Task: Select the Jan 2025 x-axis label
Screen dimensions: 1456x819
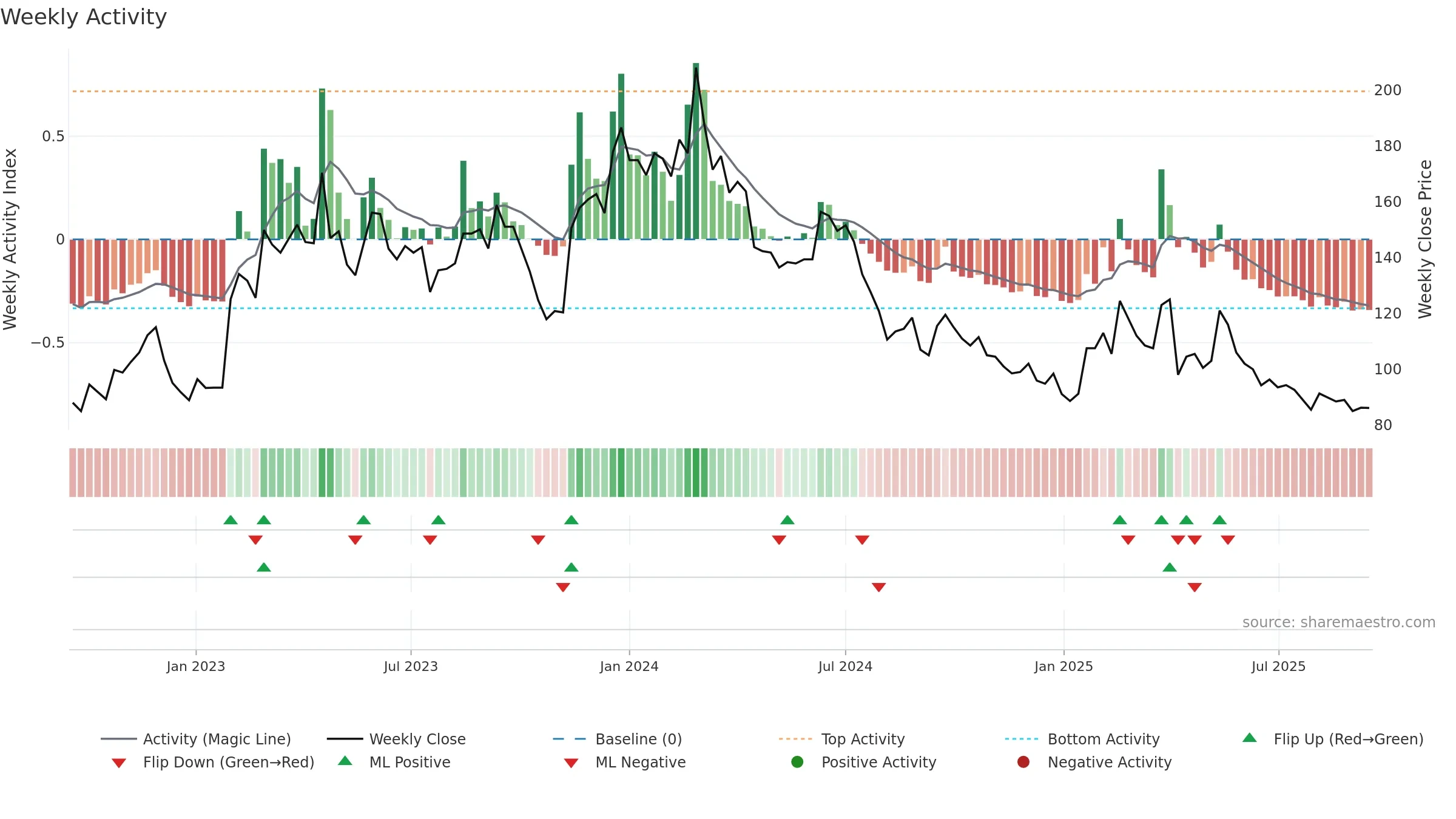Action: click(1063, 666)
